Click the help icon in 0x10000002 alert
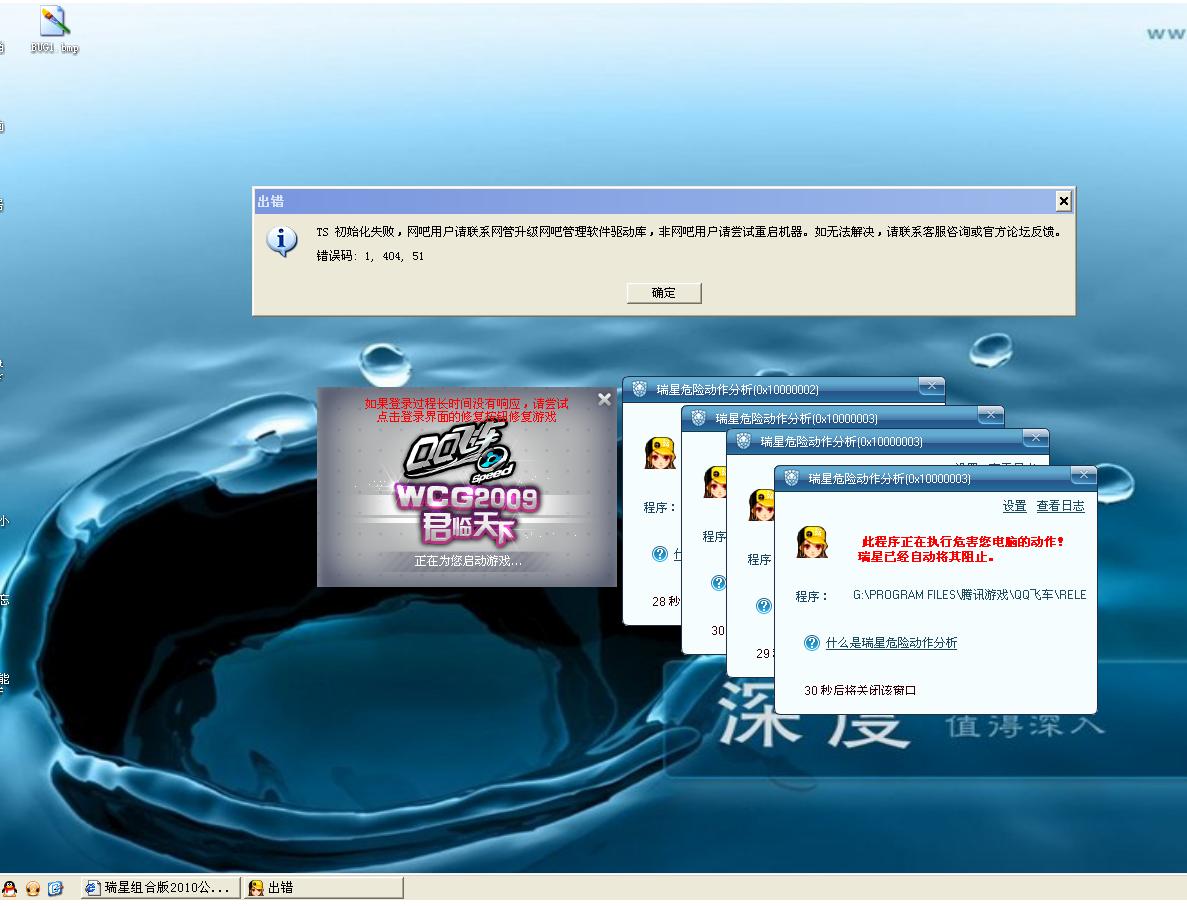Image resolution: width=1187 pixels, height=906 pixels. (x=659, y=554)
